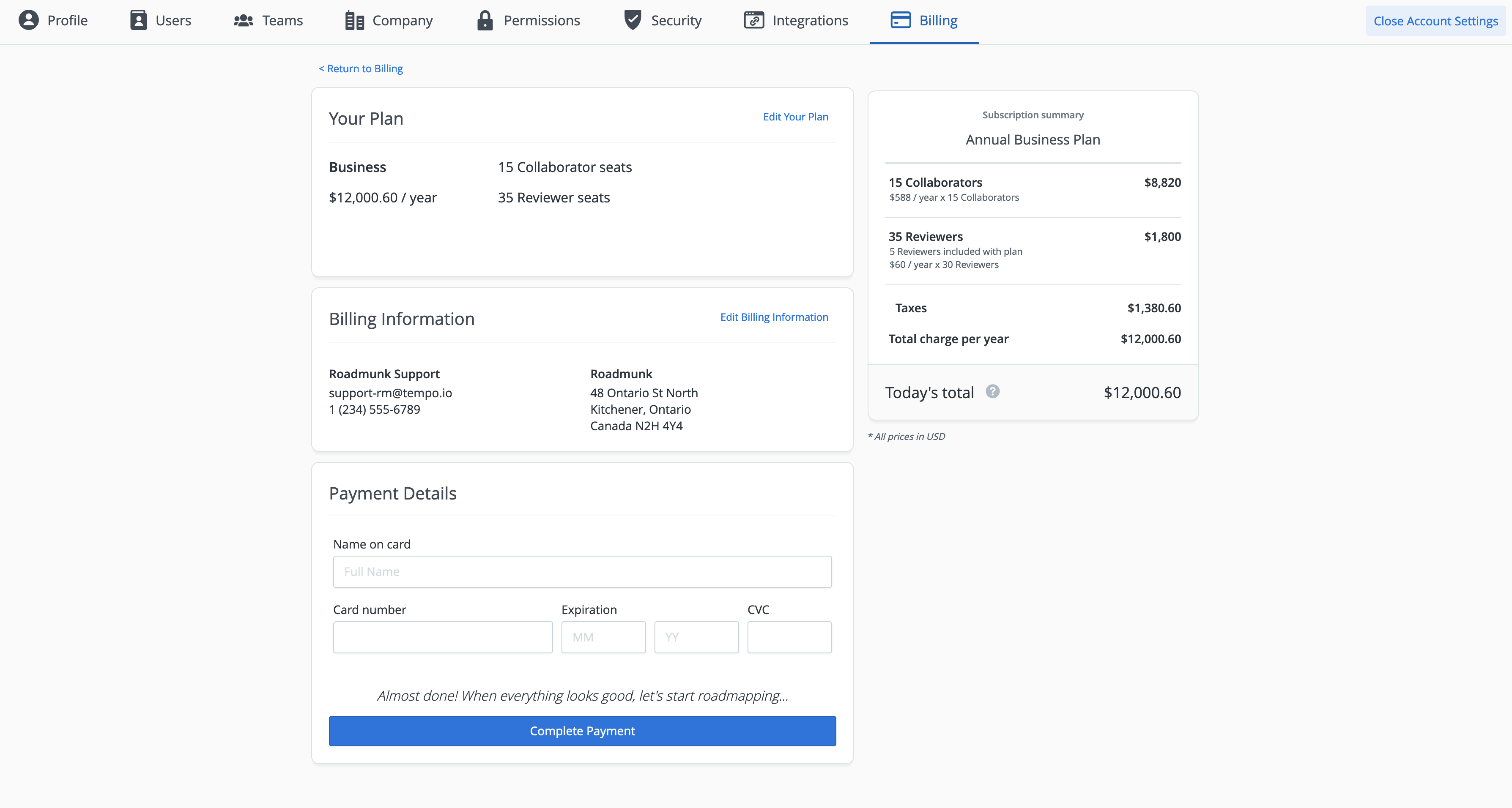This screenshot has height=808, width=1512.
Task: Click the CVC input box
Action: click(789, 637)
